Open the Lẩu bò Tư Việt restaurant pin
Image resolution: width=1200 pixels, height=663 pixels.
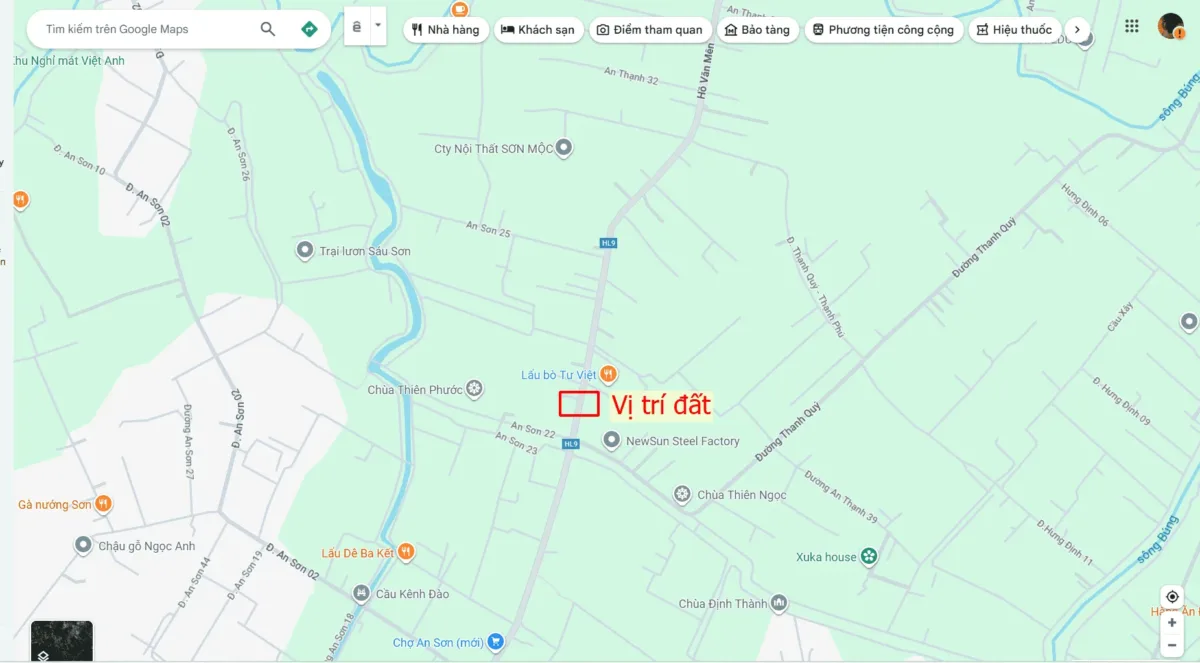[608, 375]
